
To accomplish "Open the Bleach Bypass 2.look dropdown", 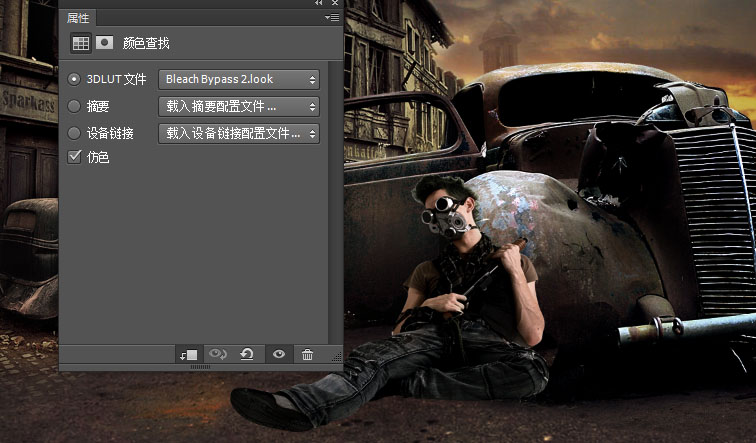I will pos(238,79).
